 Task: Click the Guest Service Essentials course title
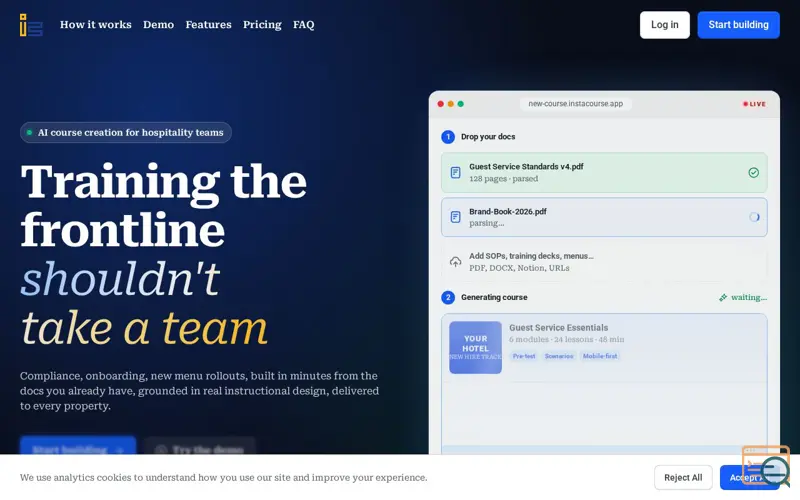tap(558, 328)
